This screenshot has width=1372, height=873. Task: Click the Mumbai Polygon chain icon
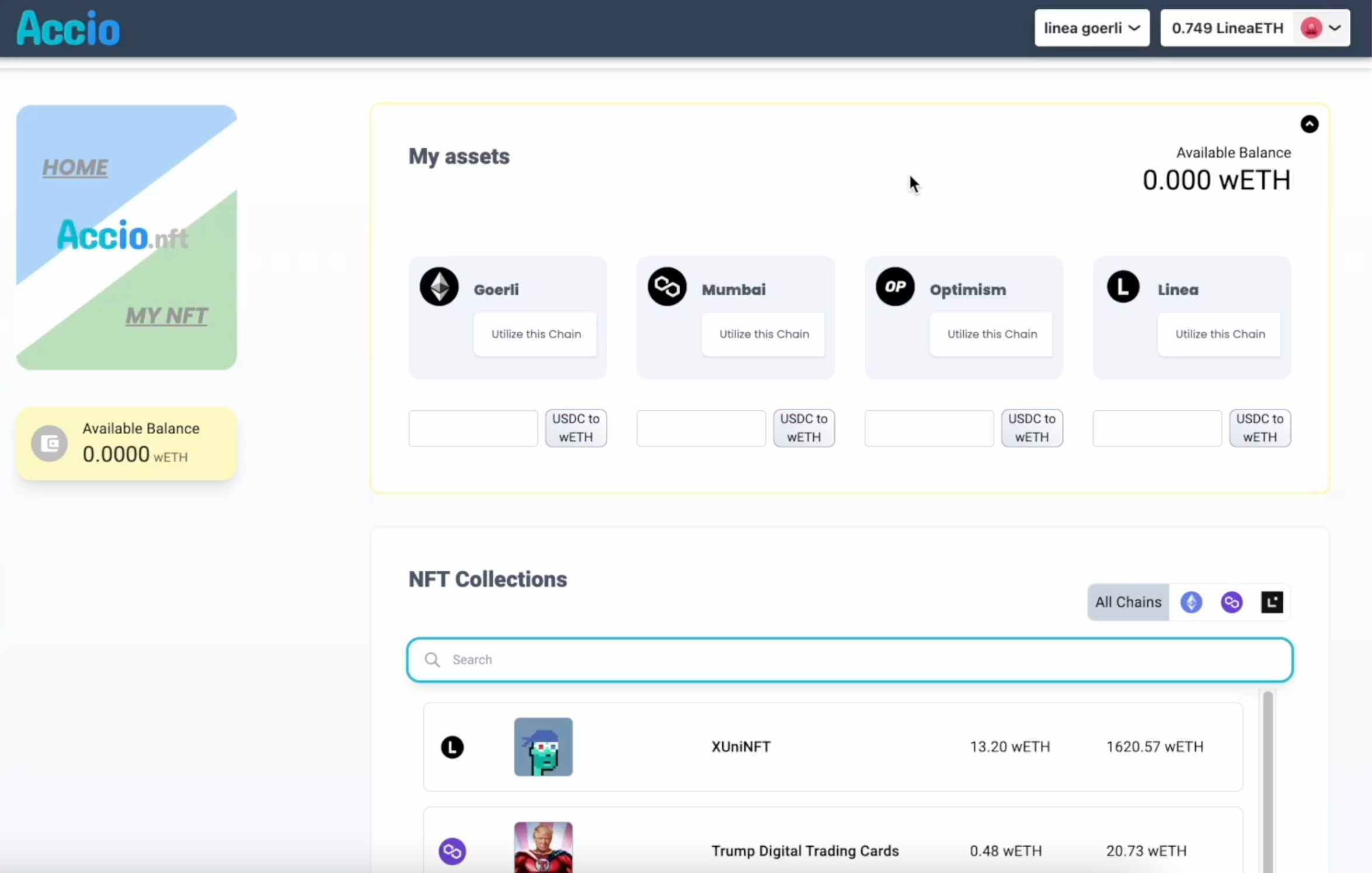(x=667, y=287)
